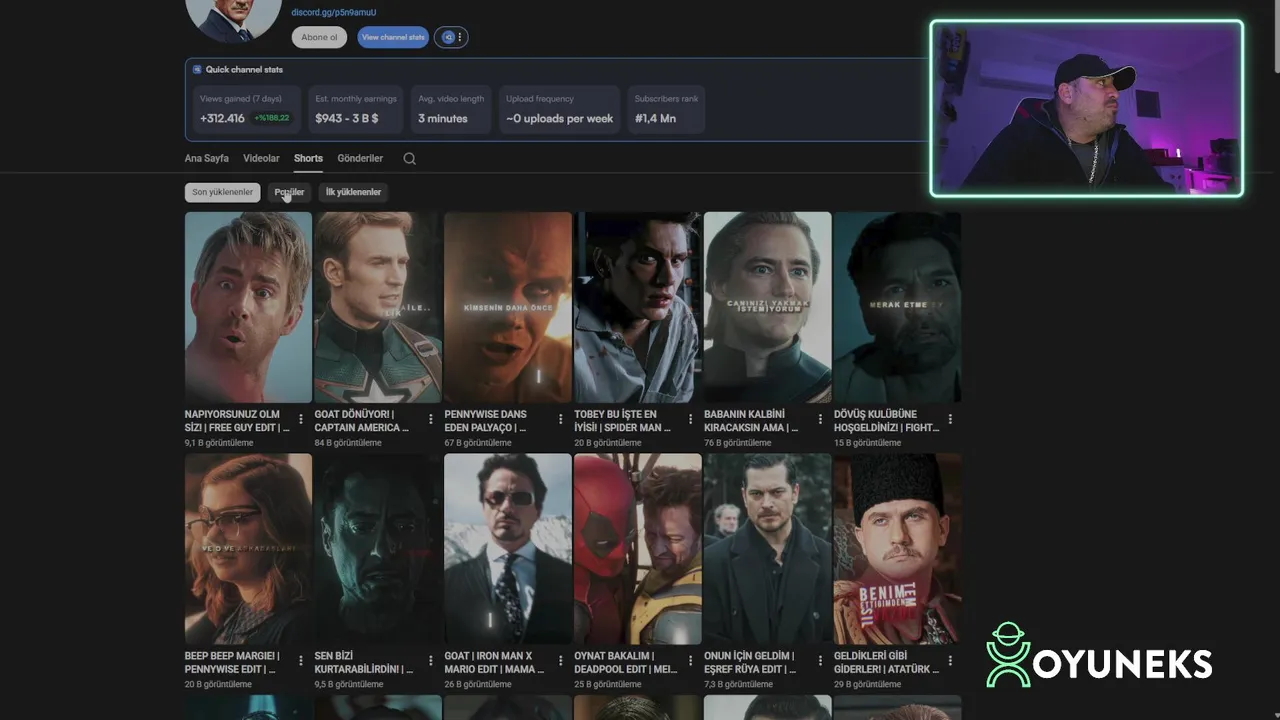
Task: Open options menu for GELDİKLERİ GİBİ GİDERLER short
Action: (950, 662)
